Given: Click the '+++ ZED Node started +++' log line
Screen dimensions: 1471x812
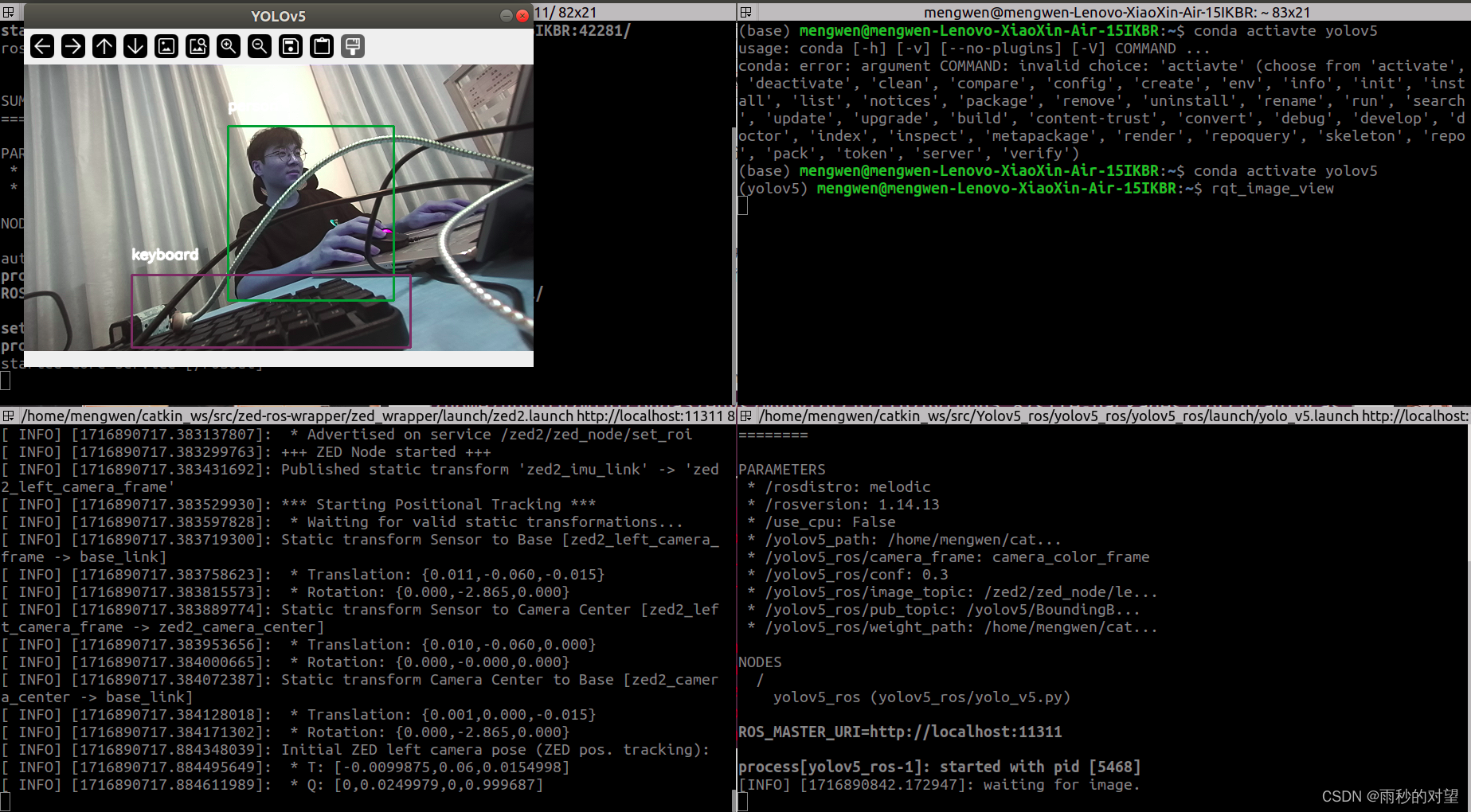Looking at the screenshot, I should click(x=246, y=452).
